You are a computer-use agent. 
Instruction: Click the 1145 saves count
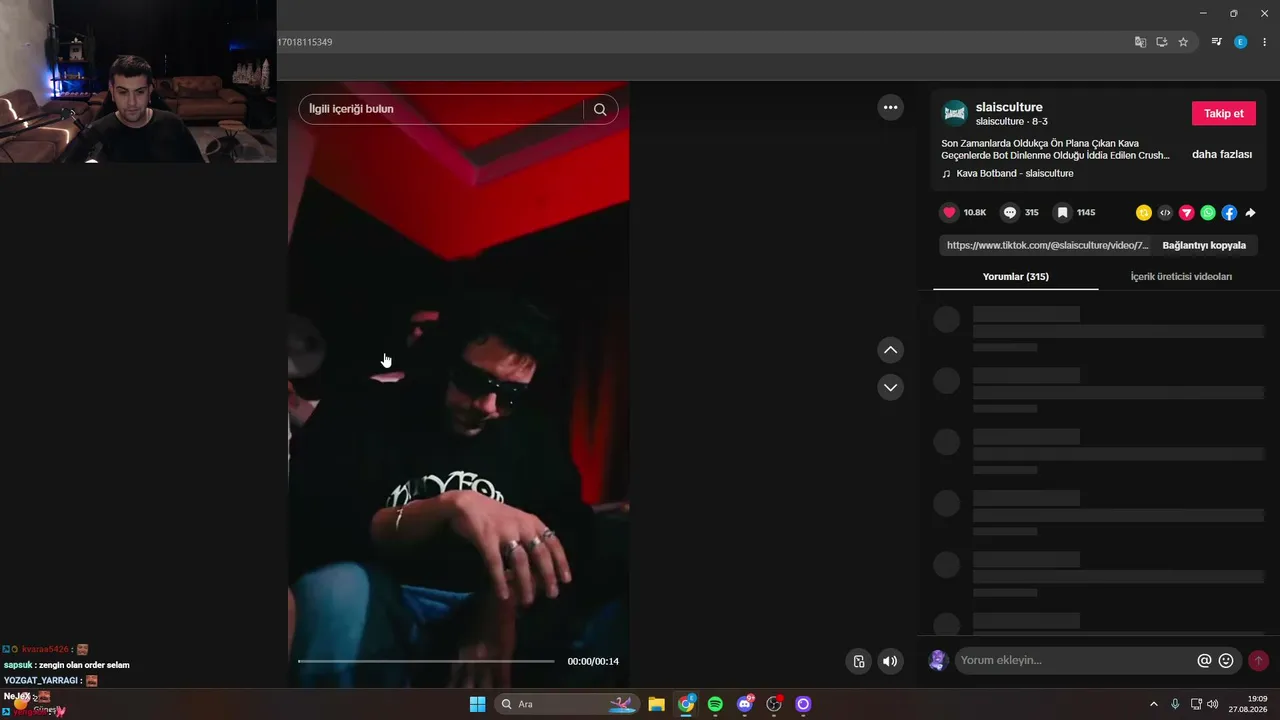[1086, 213]
